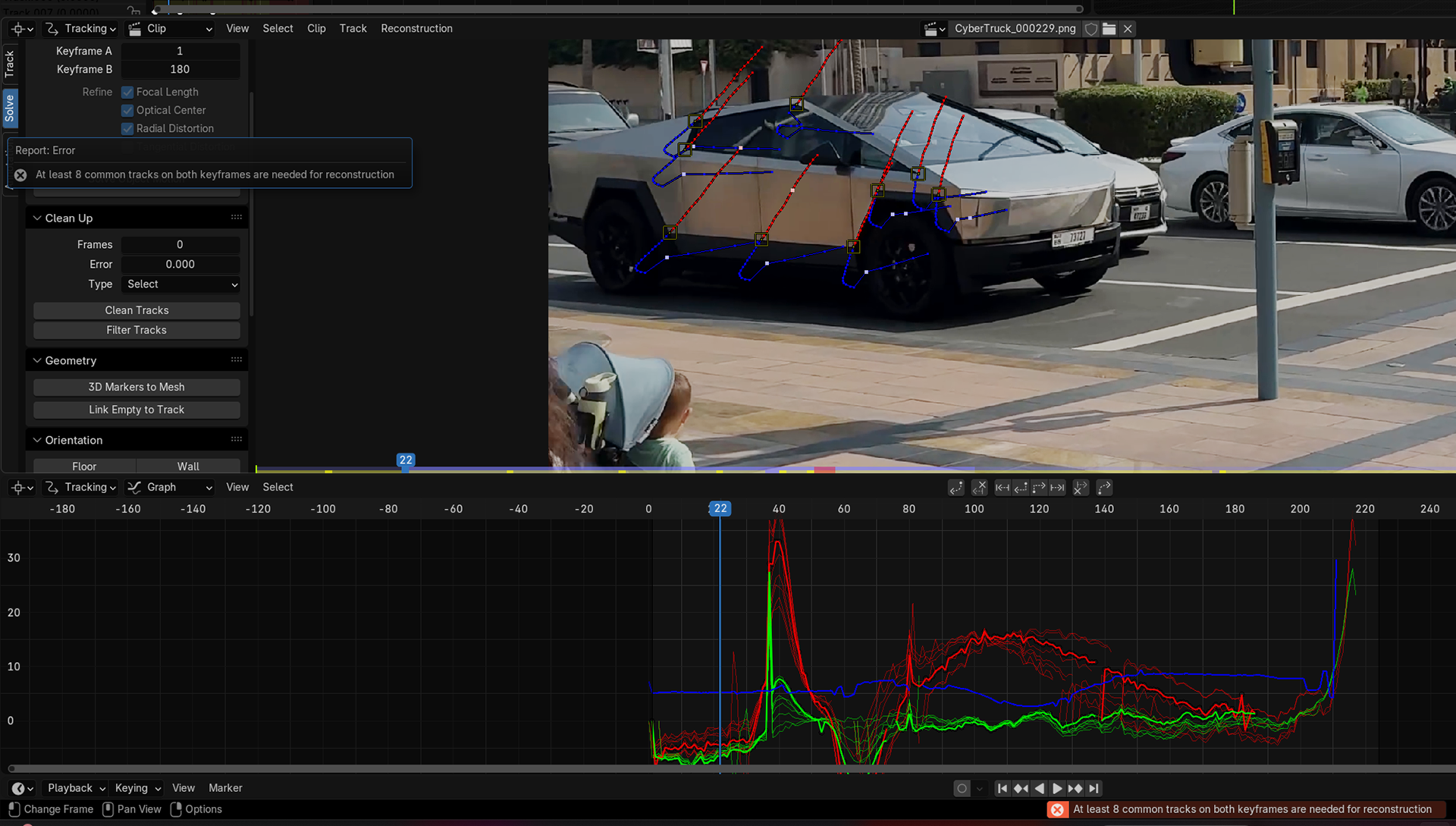
Task: Open the clip editor View menu
Action: tap(237, 29)
